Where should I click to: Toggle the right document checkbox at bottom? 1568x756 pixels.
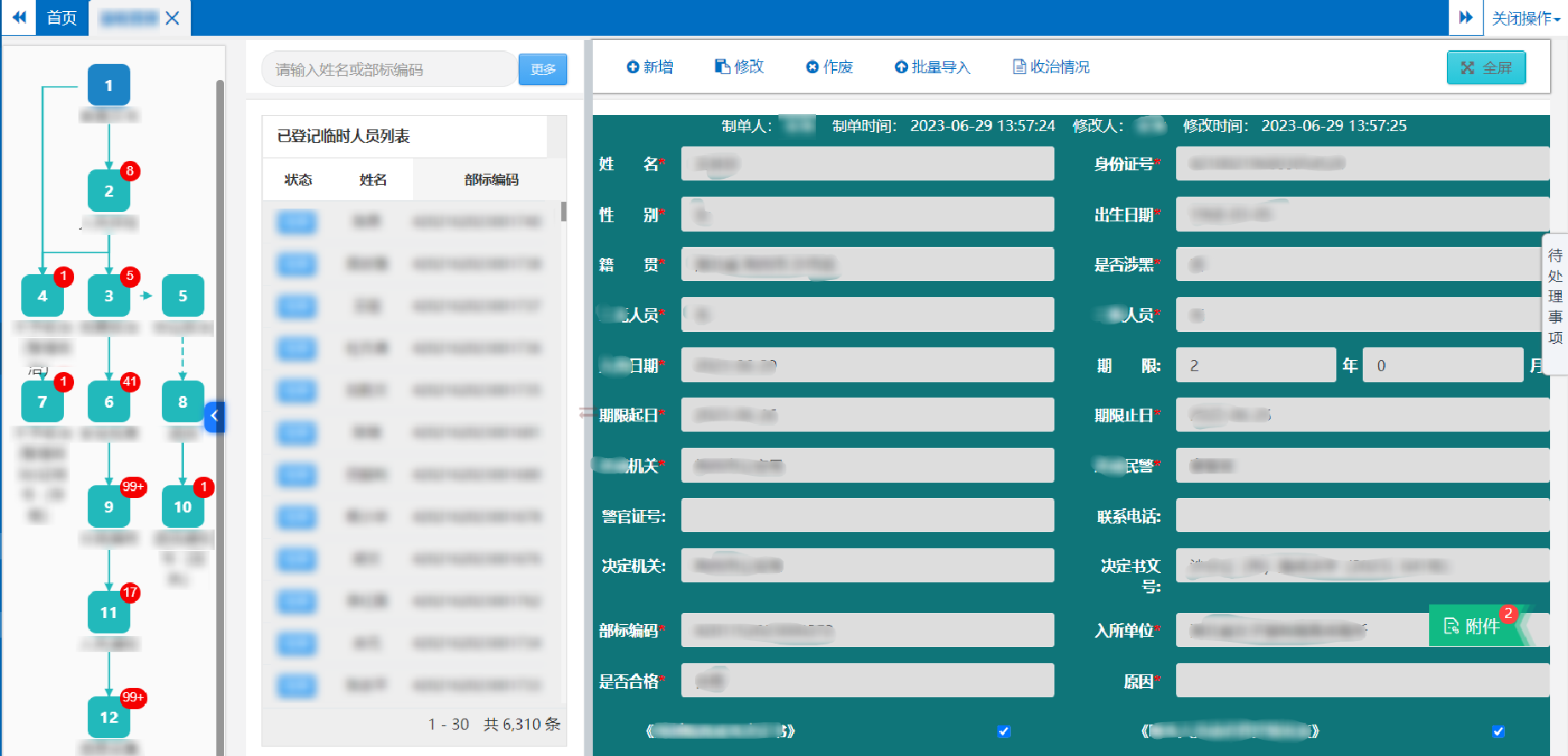coord(1498,731)
